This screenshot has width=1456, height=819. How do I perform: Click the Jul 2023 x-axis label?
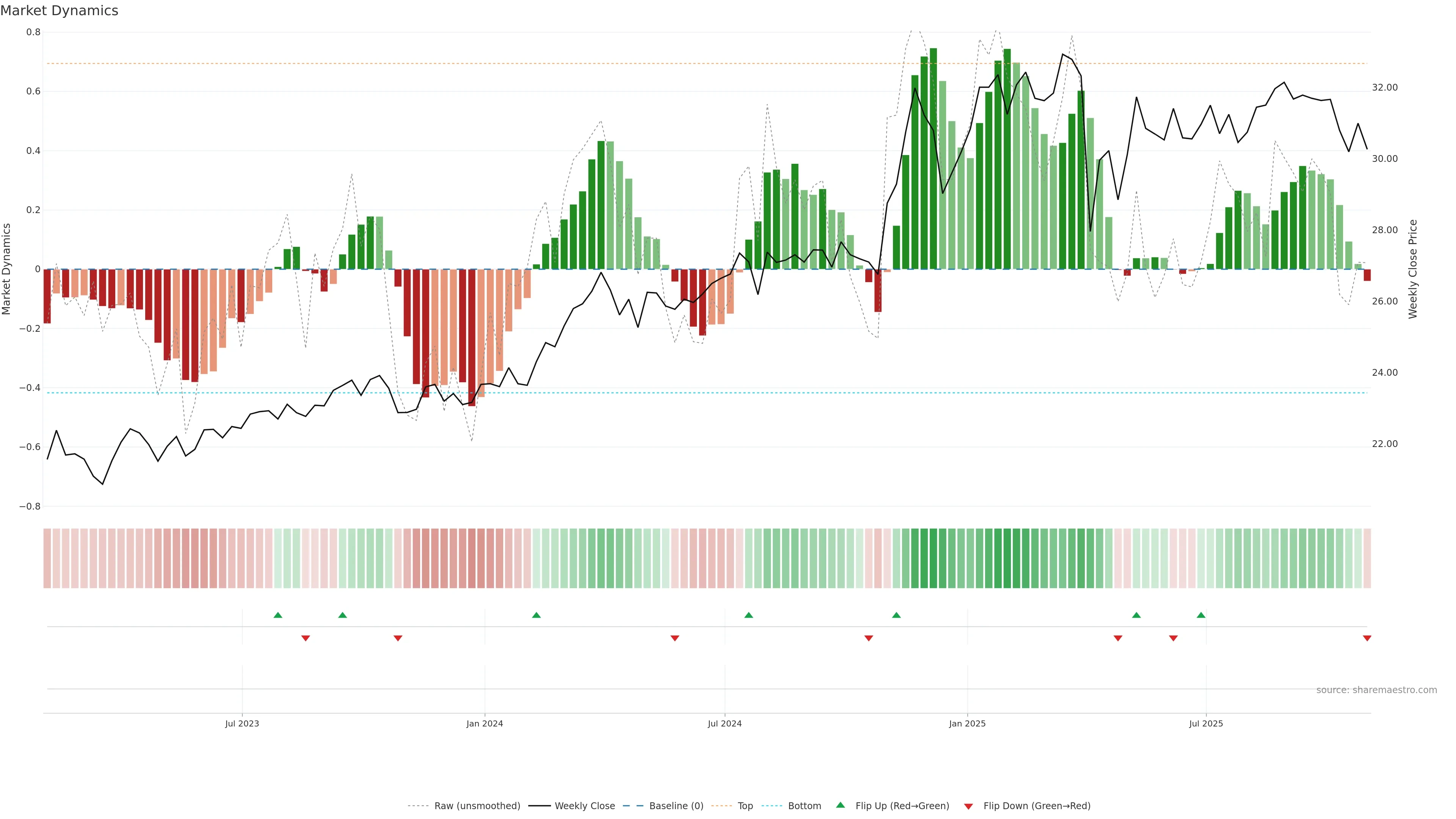242,723
